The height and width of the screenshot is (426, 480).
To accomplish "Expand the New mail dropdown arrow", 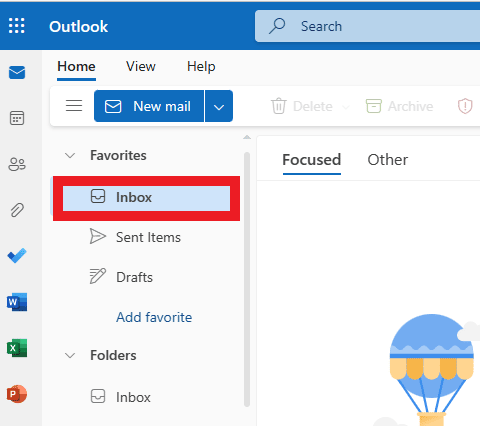I will (x=219, y=106).
